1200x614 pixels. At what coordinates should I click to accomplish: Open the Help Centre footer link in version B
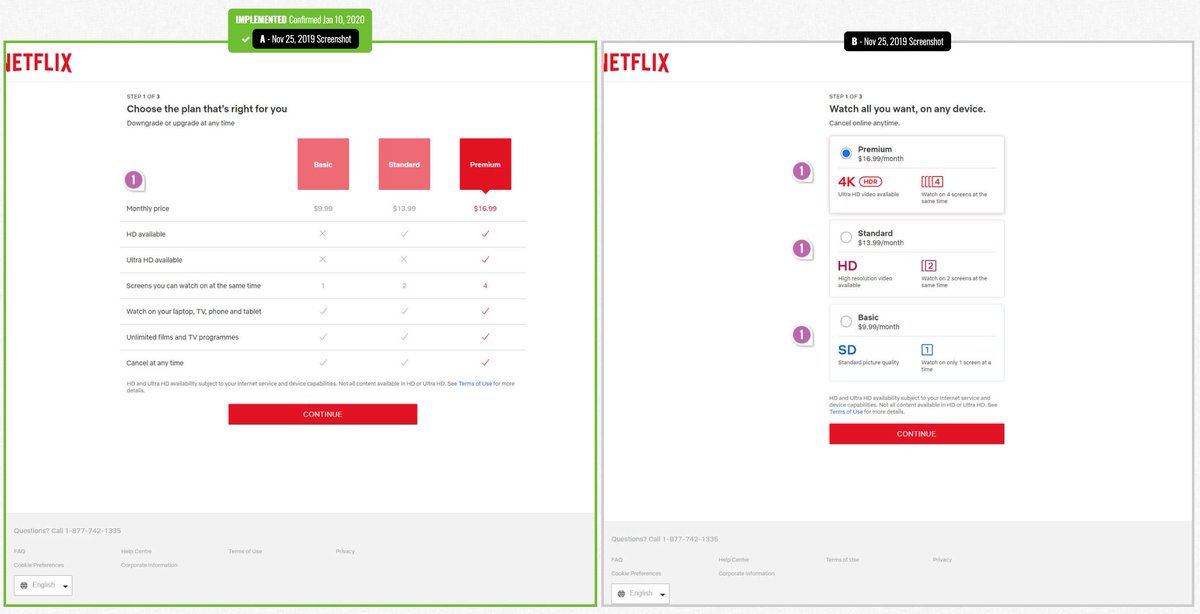tap(734, 559)
